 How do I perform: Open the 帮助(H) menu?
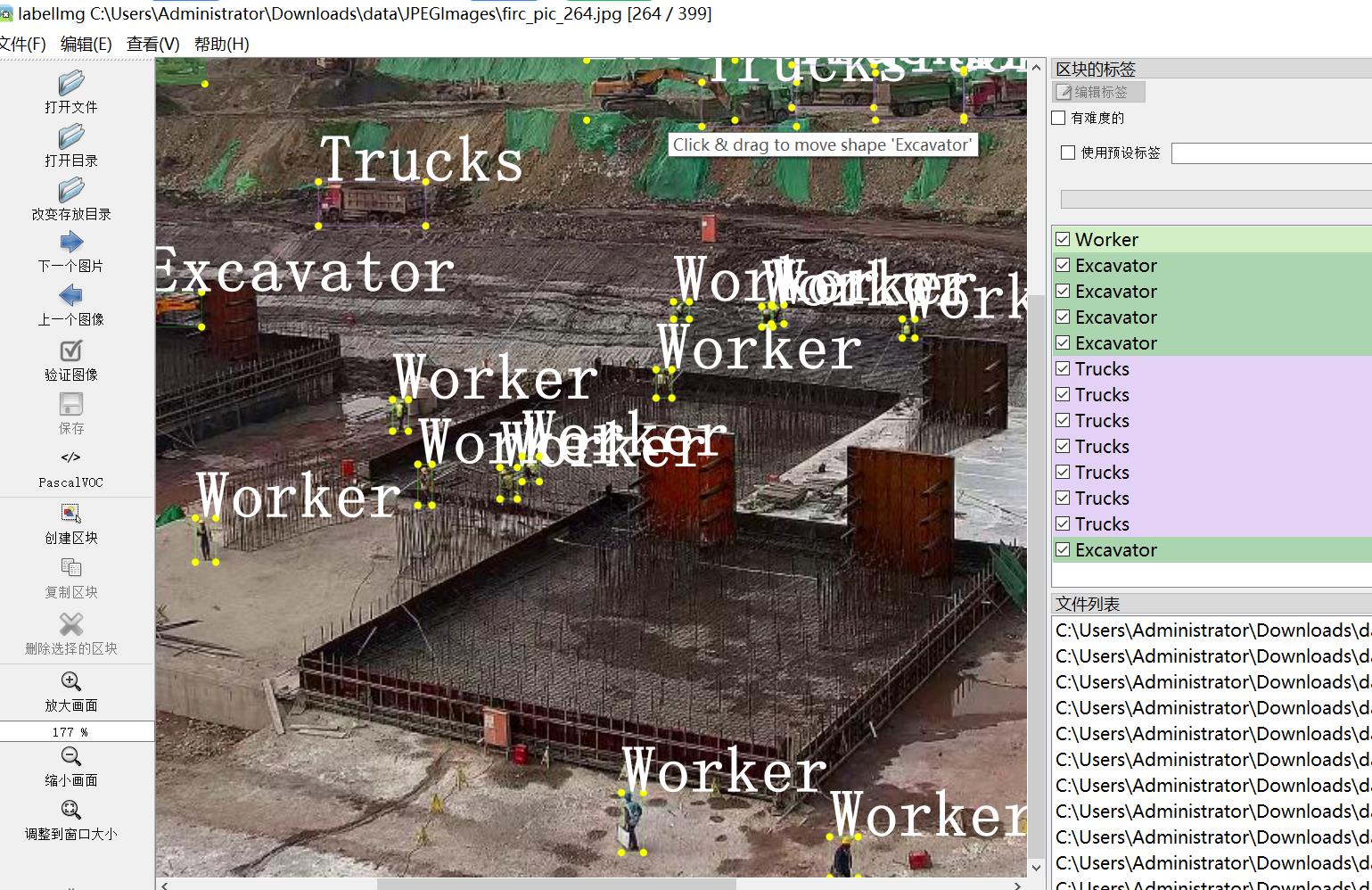coord(222,44)
